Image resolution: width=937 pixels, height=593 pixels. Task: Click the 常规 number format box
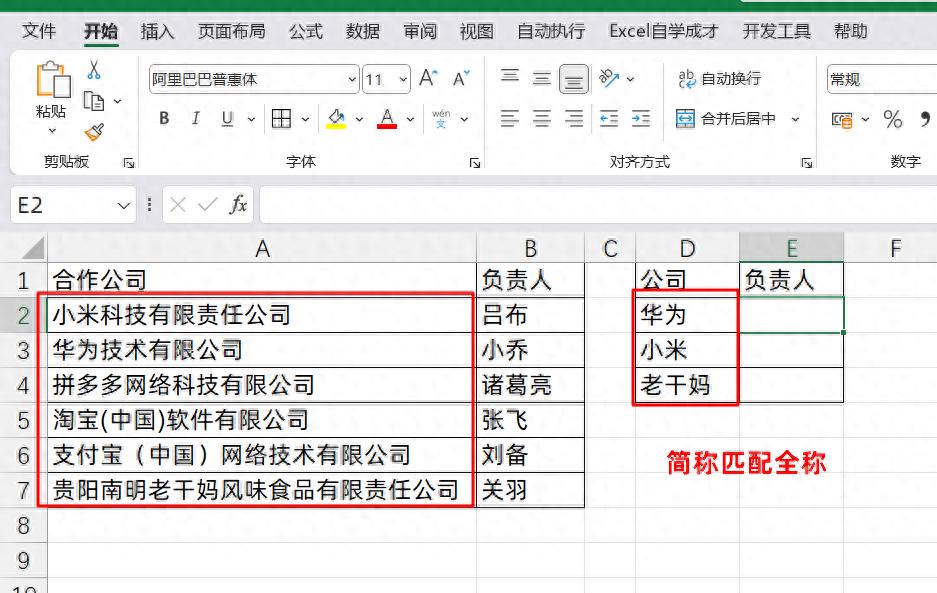pos(882,79)
